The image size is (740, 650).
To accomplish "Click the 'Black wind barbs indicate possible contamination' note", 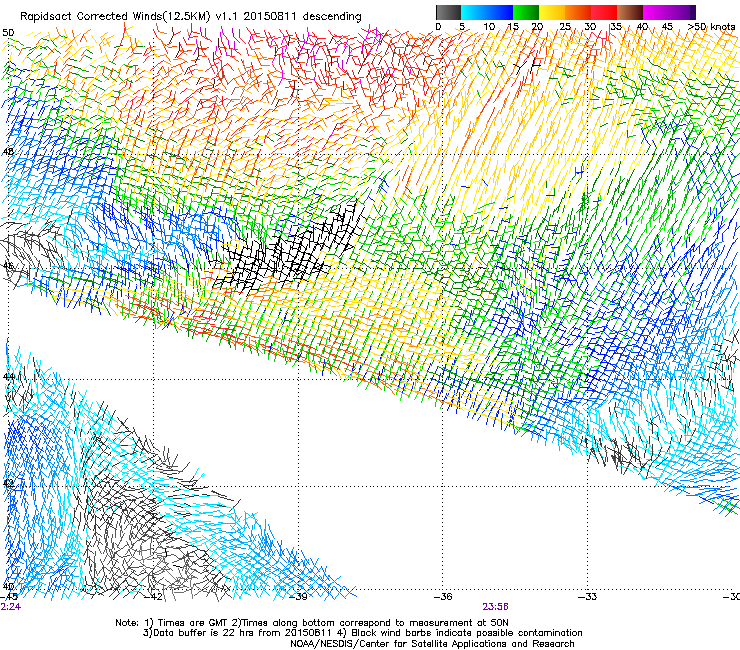I will [x=467, y=633].
